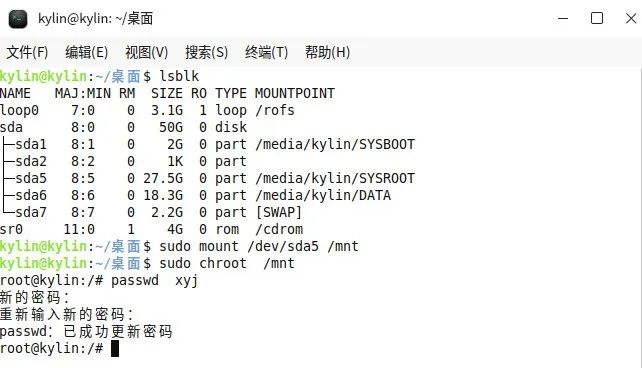Click the terminal cursor at root prompt
642x368 pixels.
coord(115,349)
